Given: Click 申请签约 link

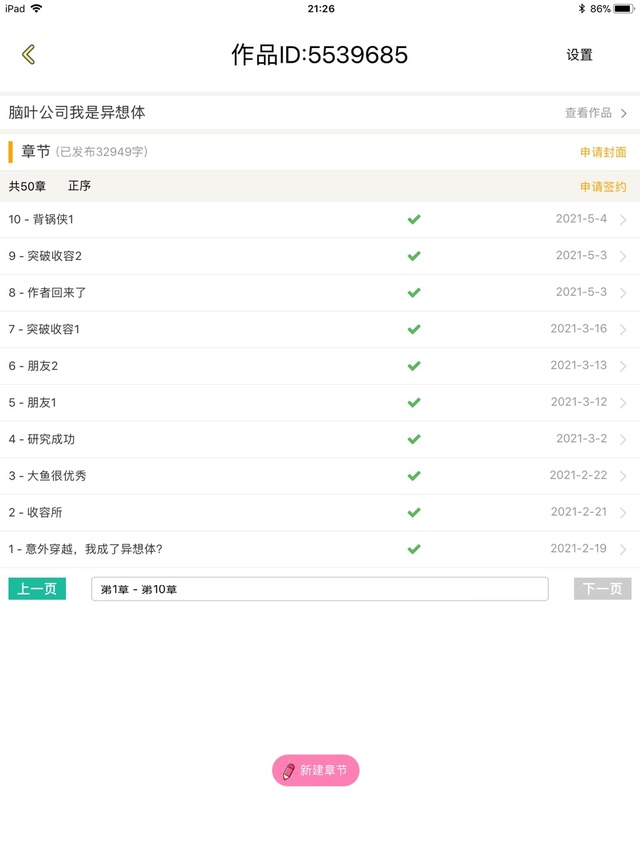Looking at the screenshot, I should pos(603,187).
